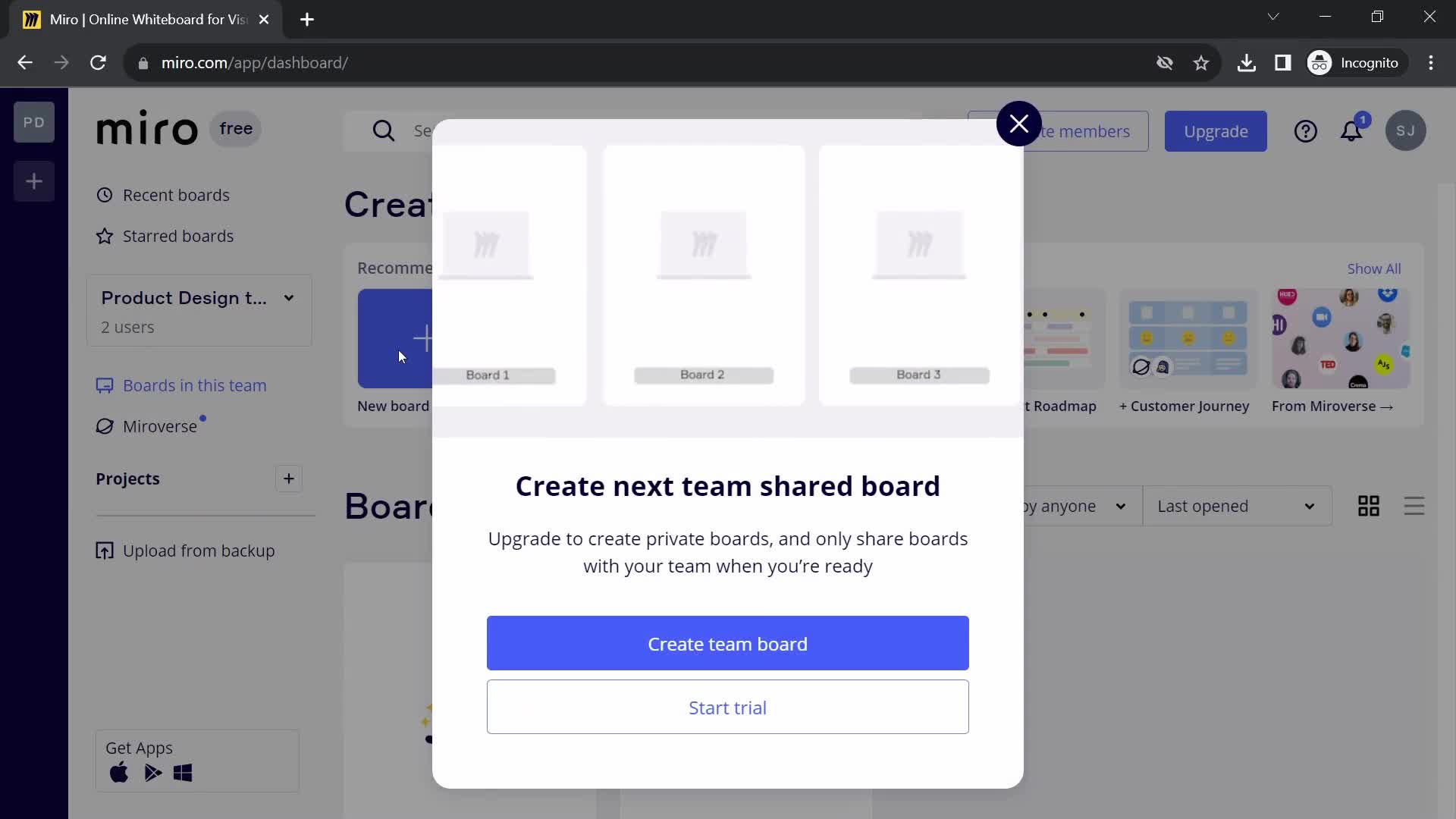
Task: Expand the Product Design team dropdown
Action: [290, 298]
